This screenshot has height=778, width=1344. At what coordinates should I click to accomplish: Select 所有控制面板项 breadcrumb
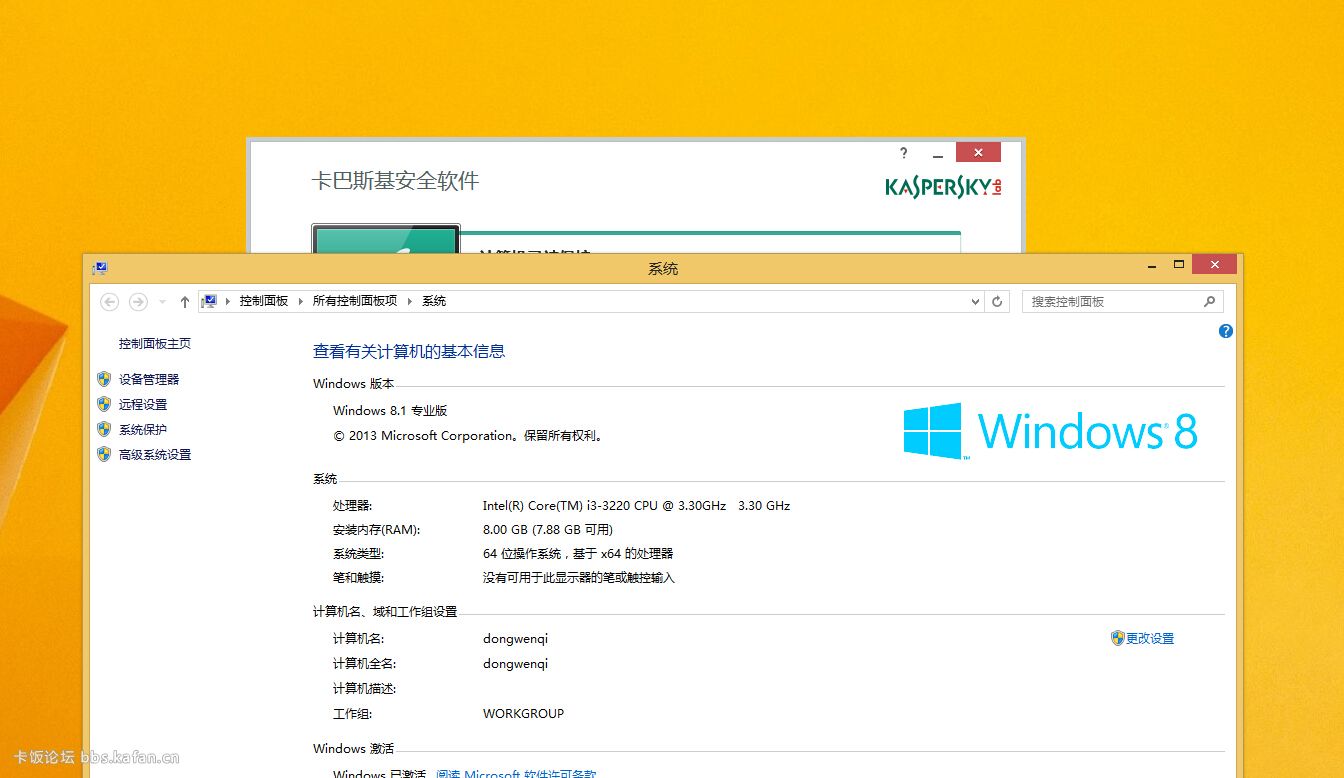355,301
